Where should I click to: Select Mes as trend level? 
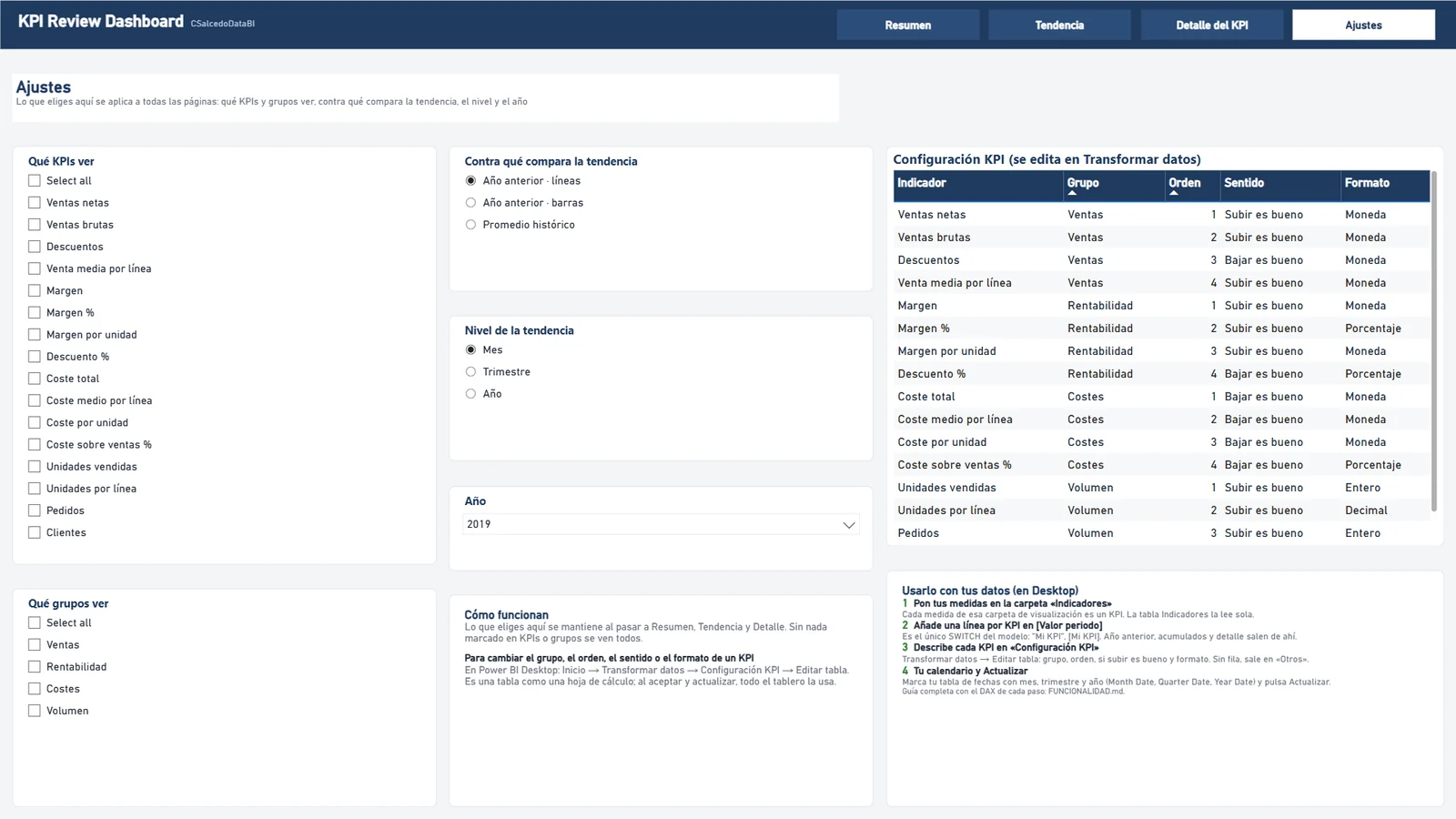pos(470,350)
